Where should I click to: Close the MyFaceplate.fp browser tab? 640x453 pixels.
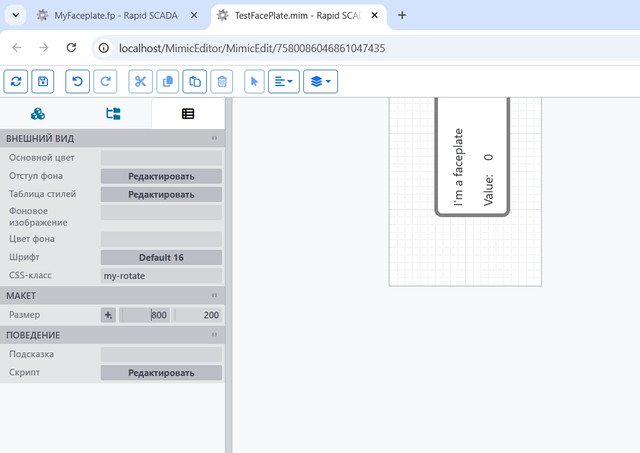[194, 16]
